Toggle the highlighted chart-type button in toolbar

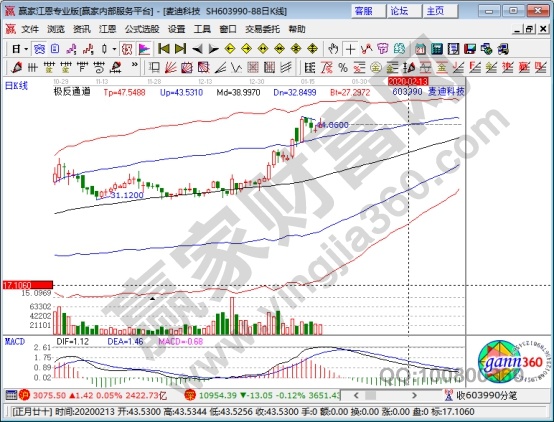[39, 49]
